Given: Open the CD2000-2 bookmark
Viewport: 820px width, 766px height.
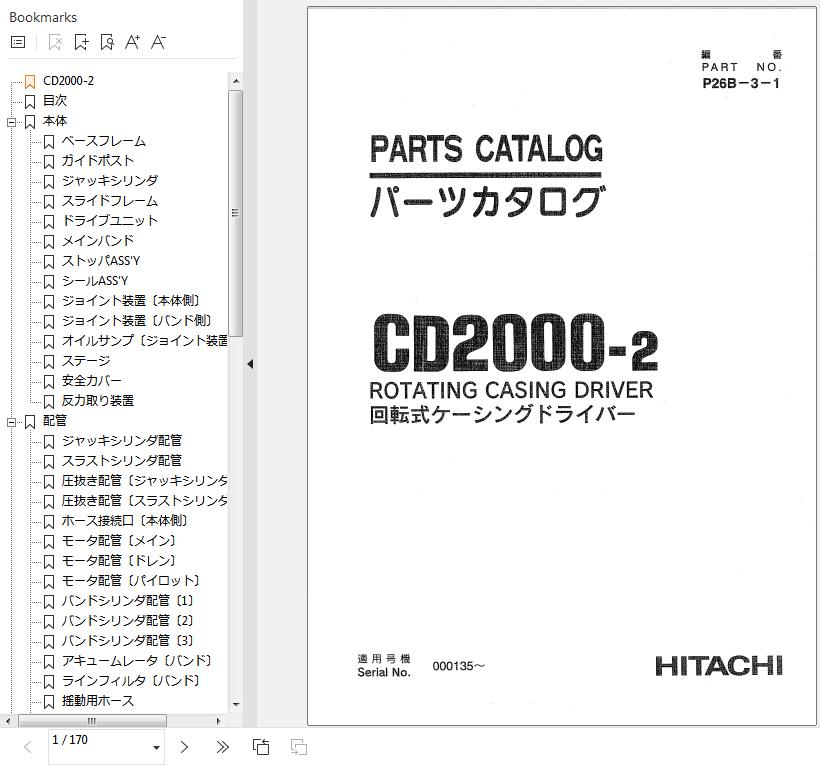Looking at the screenshot, I should pyautogui.click(x=68, y=81).
